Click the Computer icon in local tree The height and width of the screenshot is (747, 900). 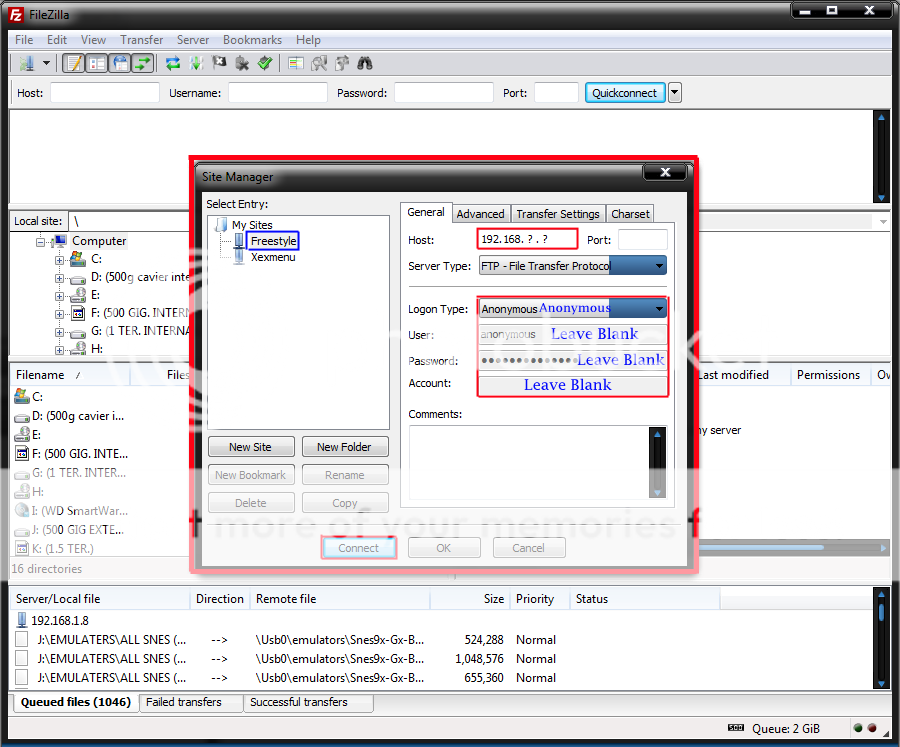(61, 241)
